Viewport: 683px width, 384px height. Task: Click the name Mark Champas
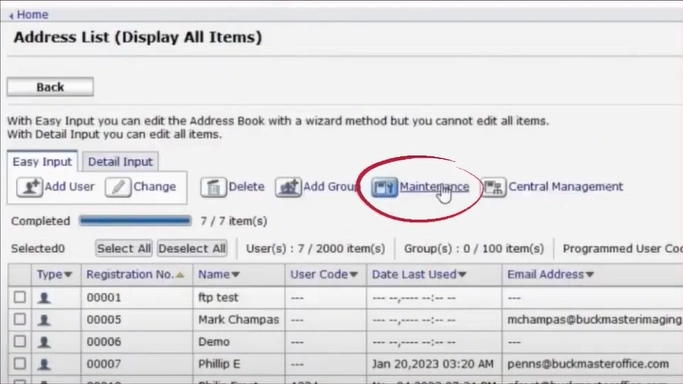238,320
